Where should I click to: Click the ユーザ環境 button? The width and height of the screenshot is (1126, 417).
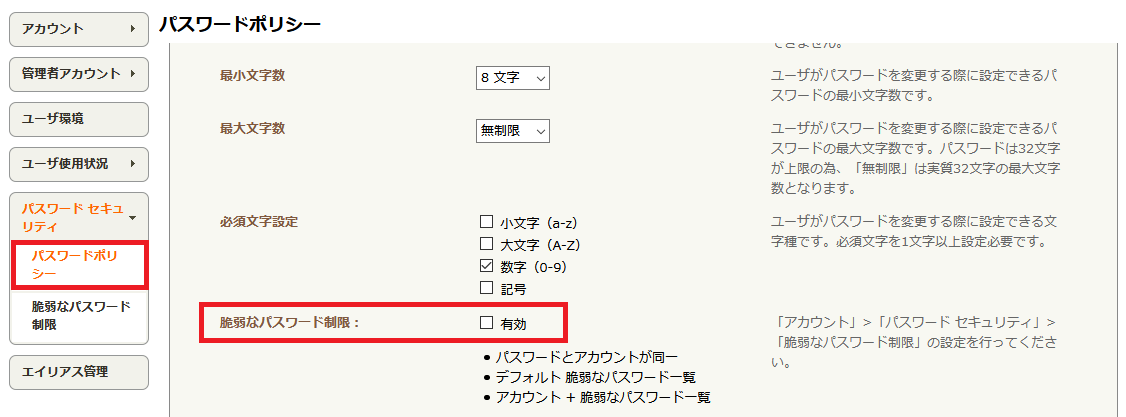click(78, 119)
